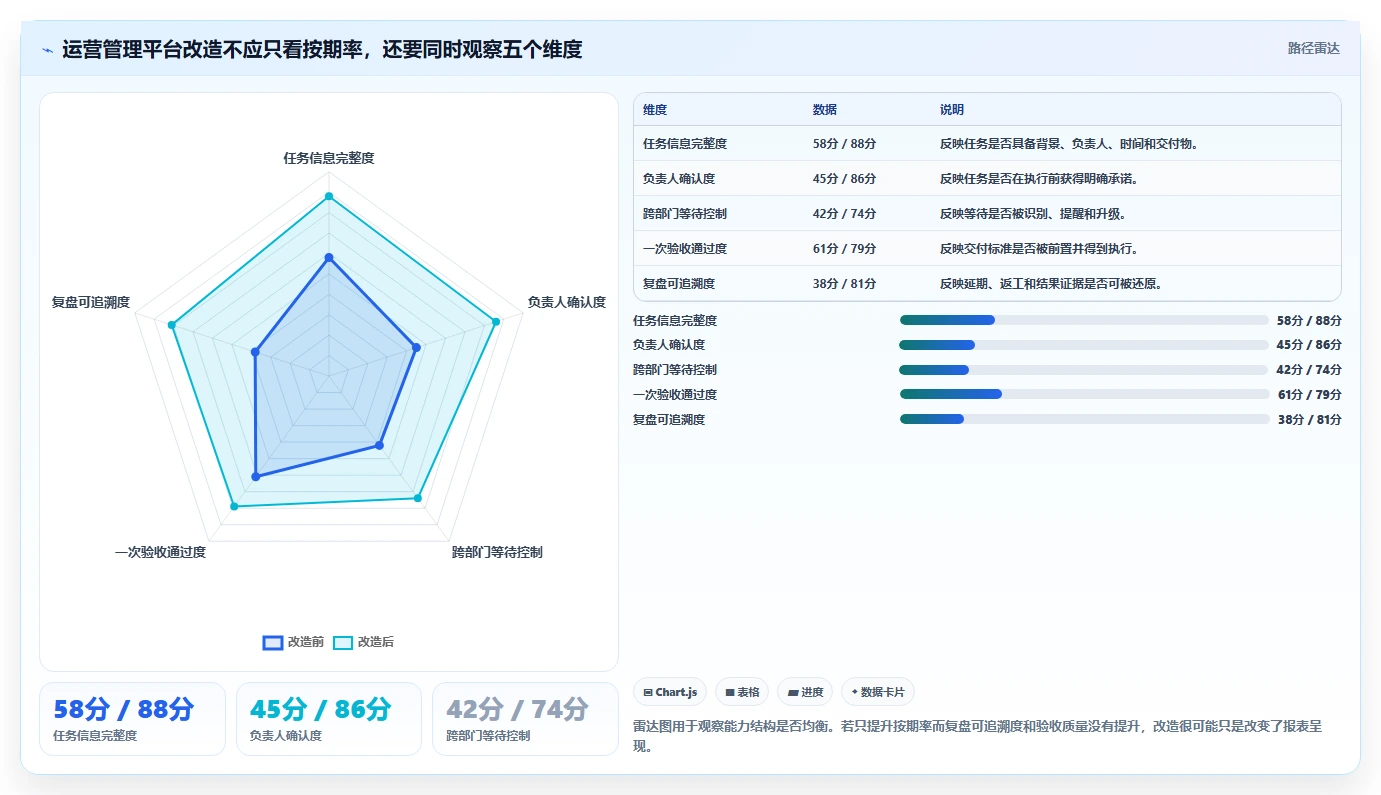Click the 一次验收通过度 radar axis label
The width and height of the screenshot is (1381, 795).
click(160, 552)
